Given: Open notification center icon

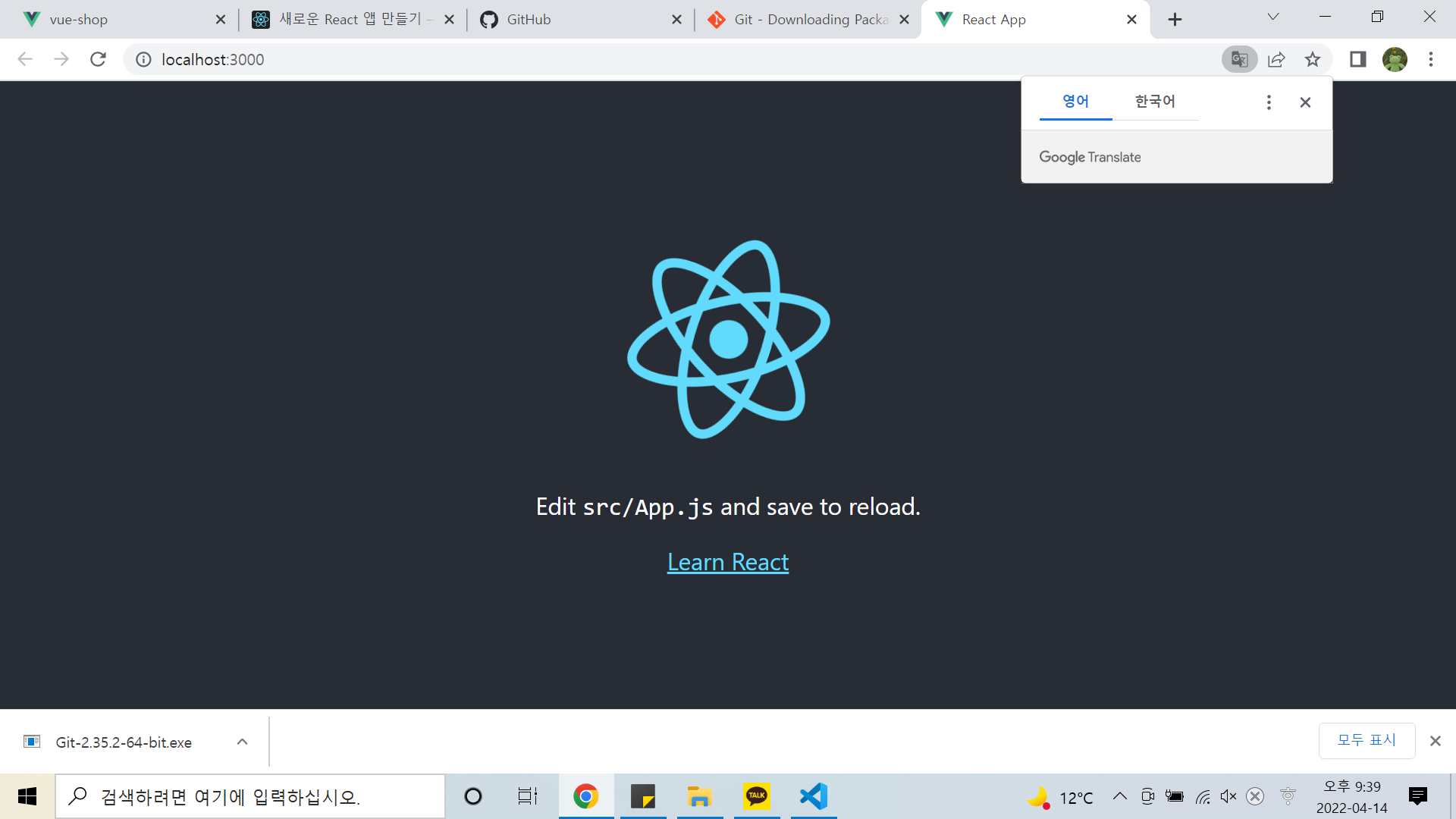Looking at the screenshot, I should (1418, 796).
